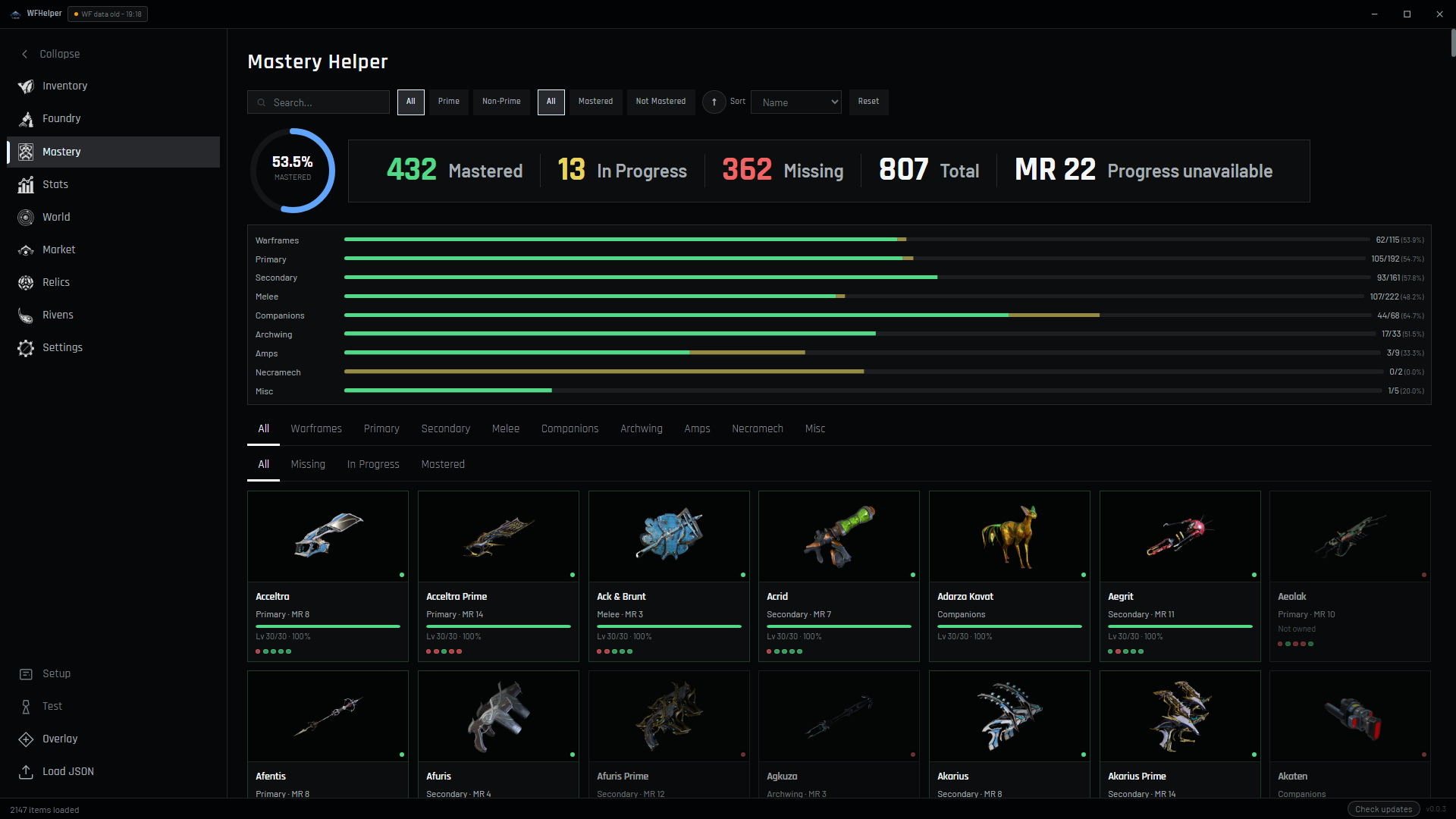The width and height of the screenshot is (1456, 819).
Task: Click the Test icon in sidebar
Action: [x=26, y=706]
